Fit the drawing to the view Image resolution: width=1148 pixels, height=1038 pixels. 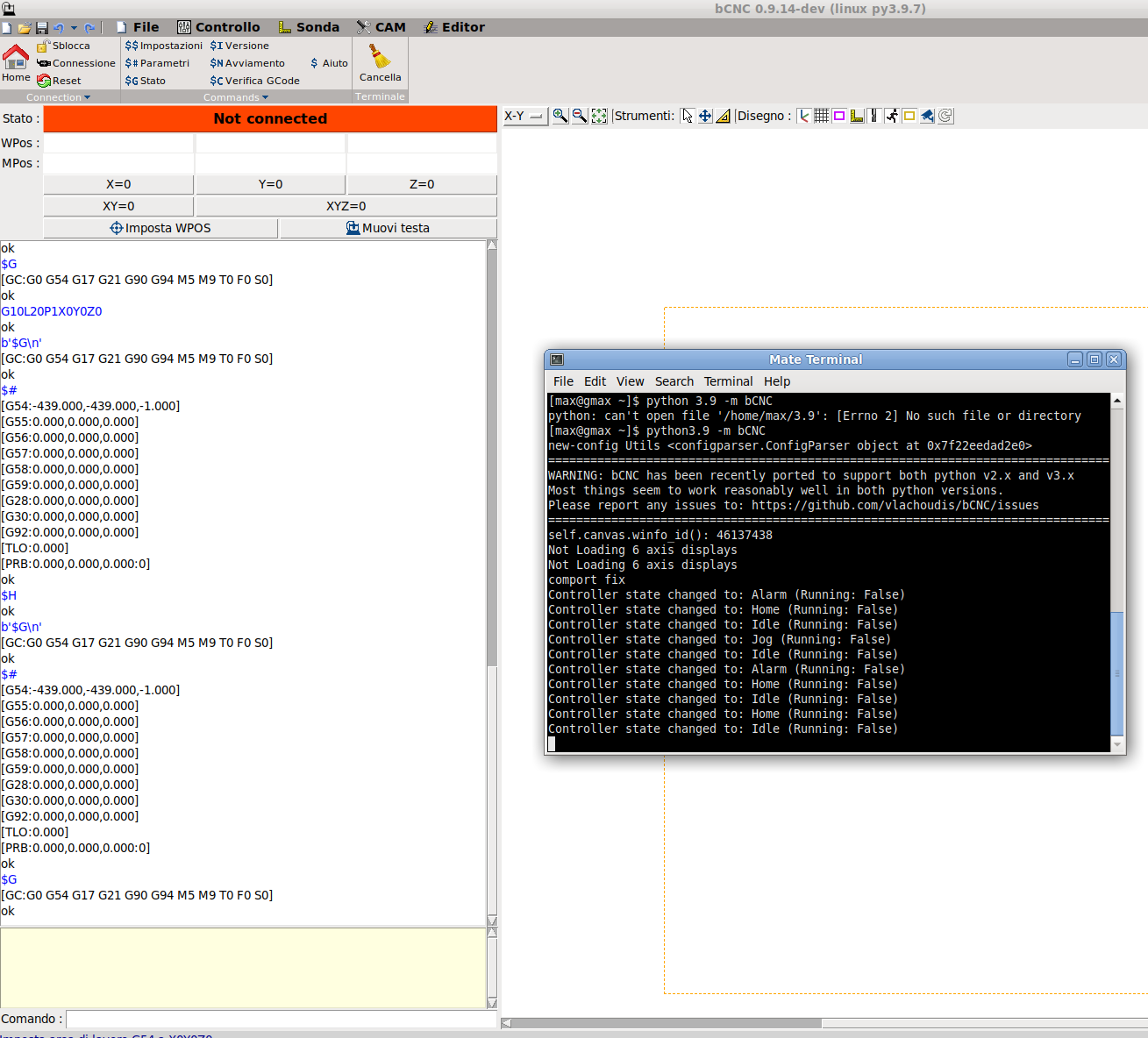tap(599, 115)
